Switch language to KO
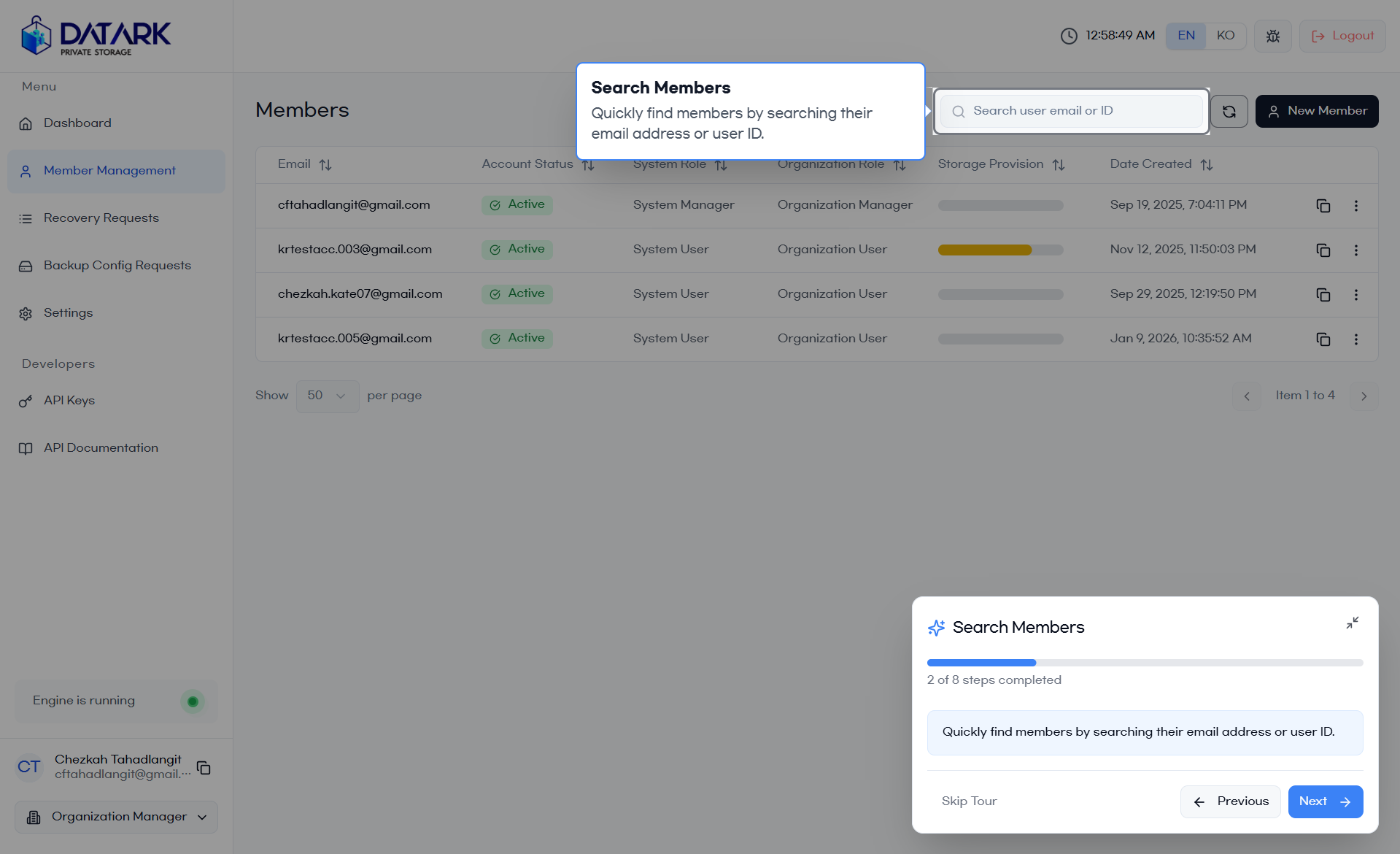The width and height of the screenshot is (1400, 854). point(1225,36)
